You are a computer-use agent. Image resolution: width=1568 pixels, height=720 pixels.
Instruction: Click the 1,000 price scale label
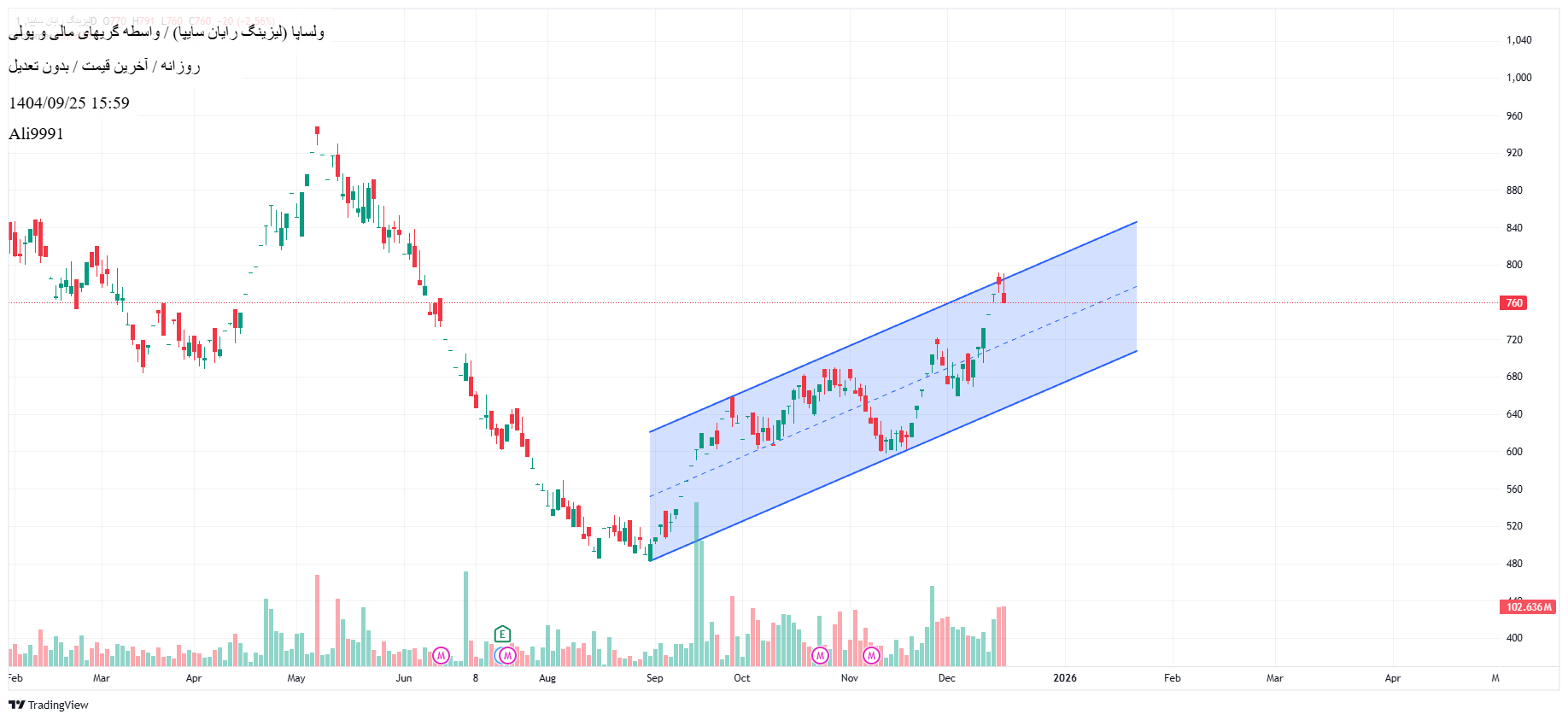click(x=1518, y=78)
